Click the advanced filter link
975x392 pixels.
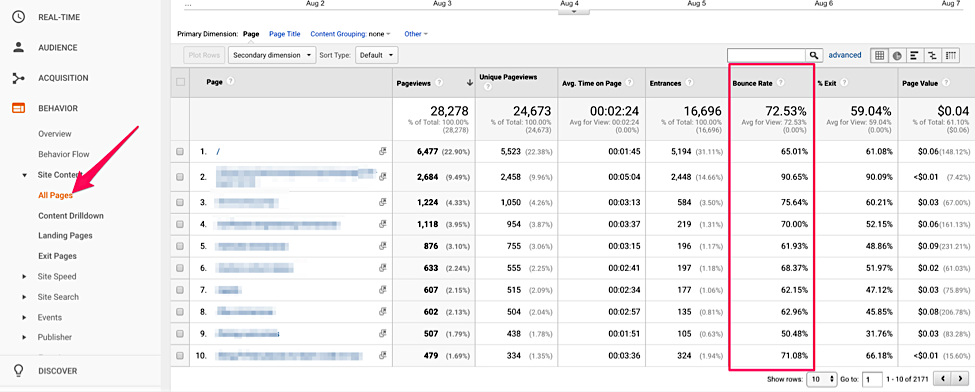click(x=844, y=55)
